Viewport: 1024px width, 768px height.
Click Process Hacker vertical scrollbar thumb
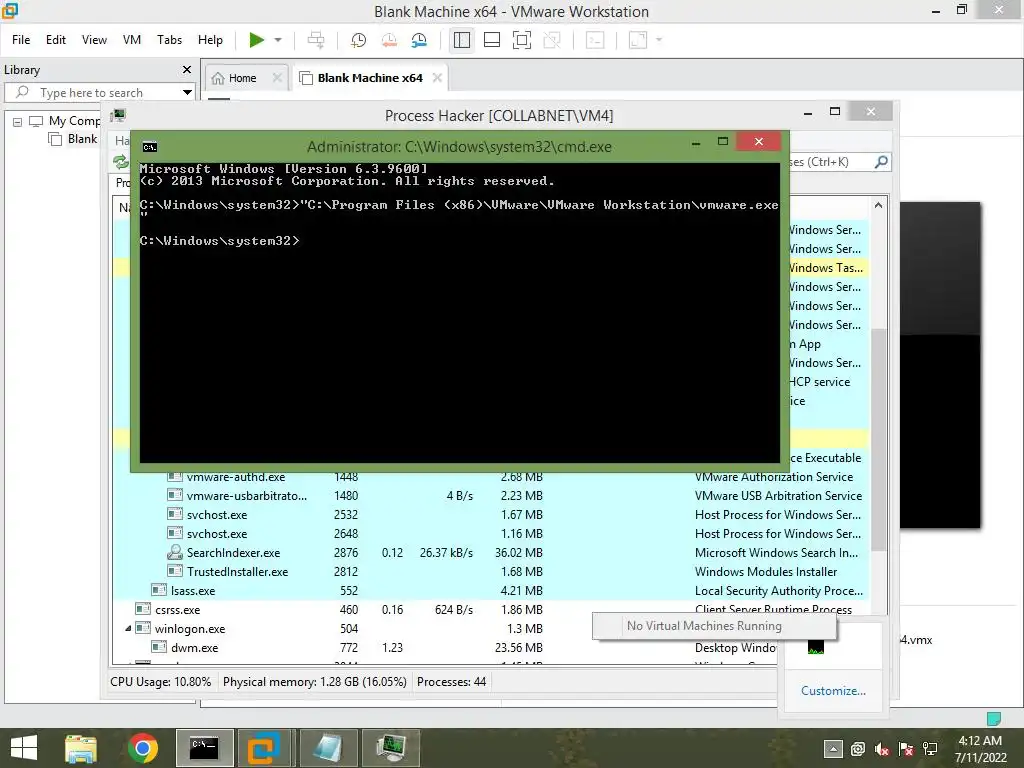pos(878,439)
